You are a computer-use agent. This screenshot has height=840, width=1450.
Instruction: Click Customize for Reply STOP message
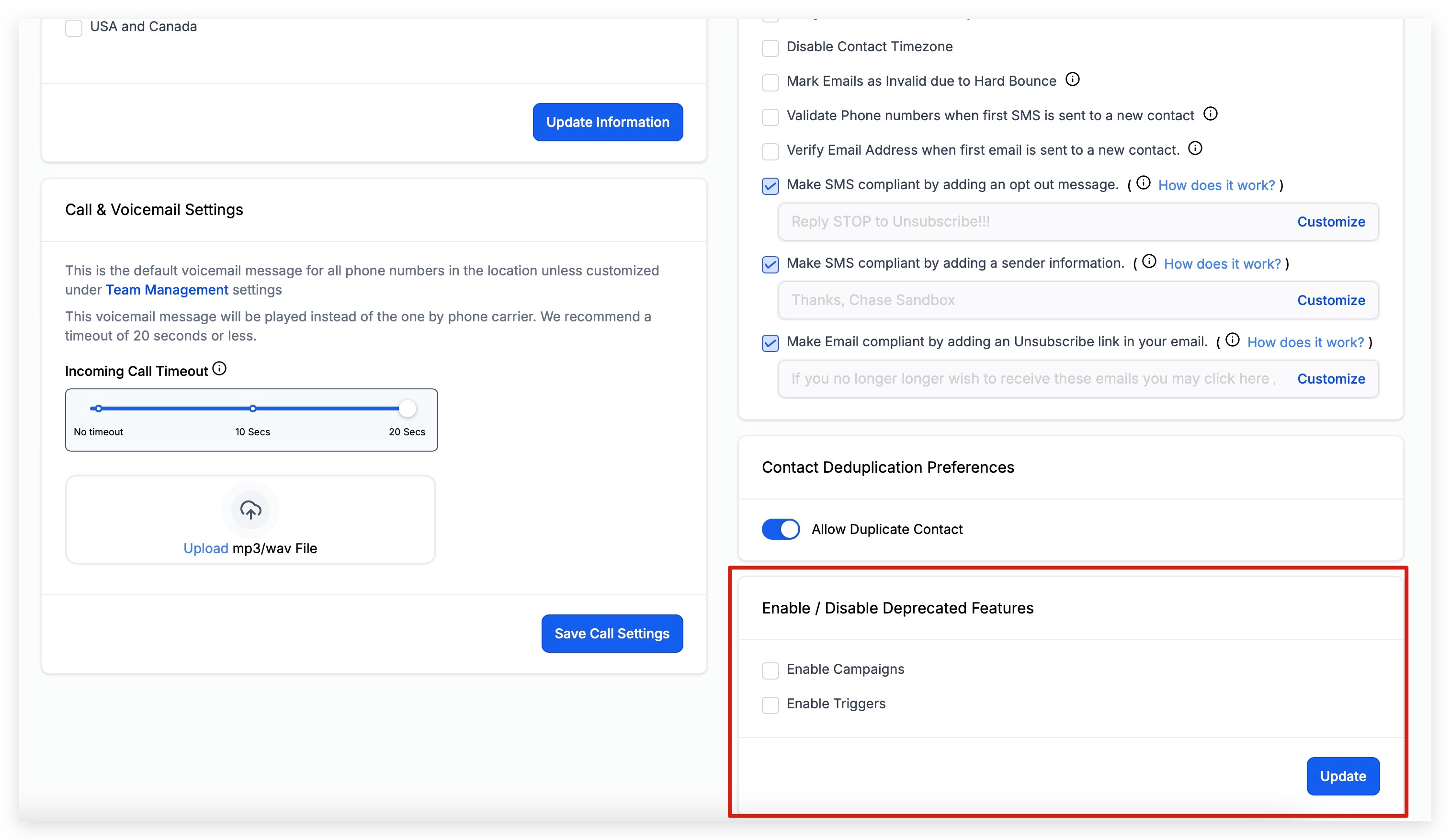[x=1331, y=222]
